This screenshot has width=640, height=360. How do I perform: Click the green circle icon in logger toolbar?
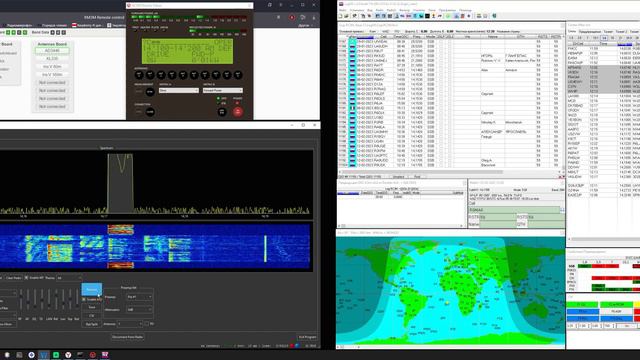pyautogui.click(x=448, y=16)
